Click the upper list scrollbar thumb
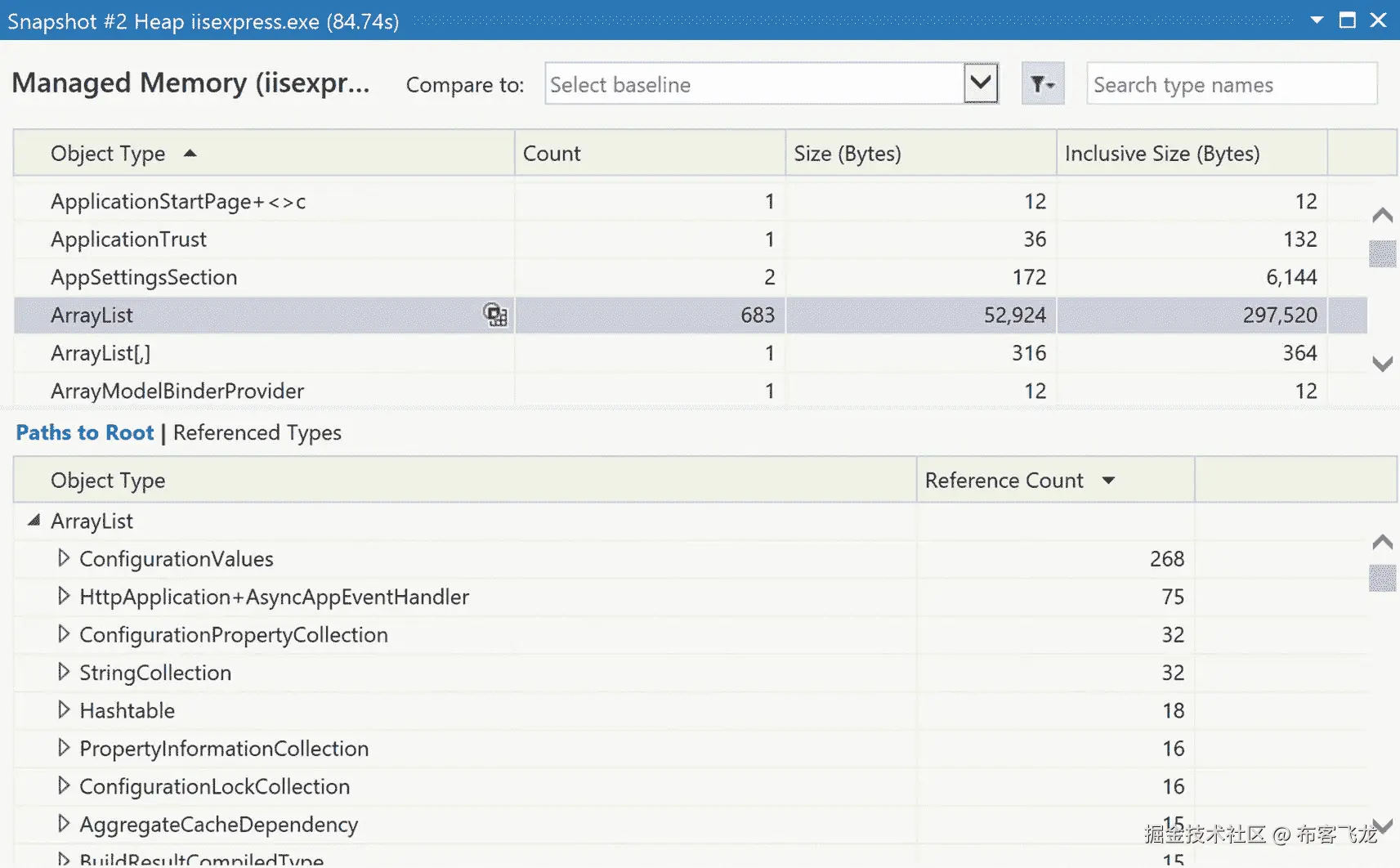This screenshot has width=1400, height=868. [1382, 253]
